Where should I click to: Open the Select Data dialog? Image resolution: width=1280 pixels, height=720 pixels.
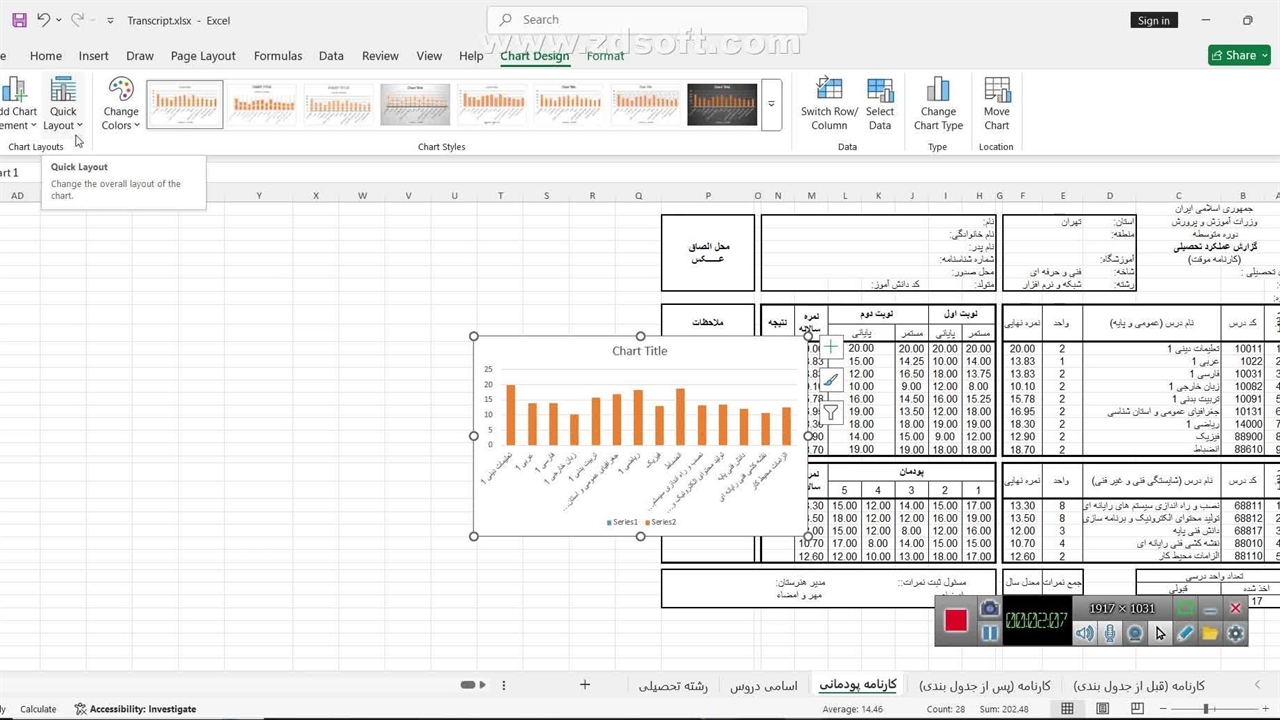pyautogui.click(x=880, y=104)
